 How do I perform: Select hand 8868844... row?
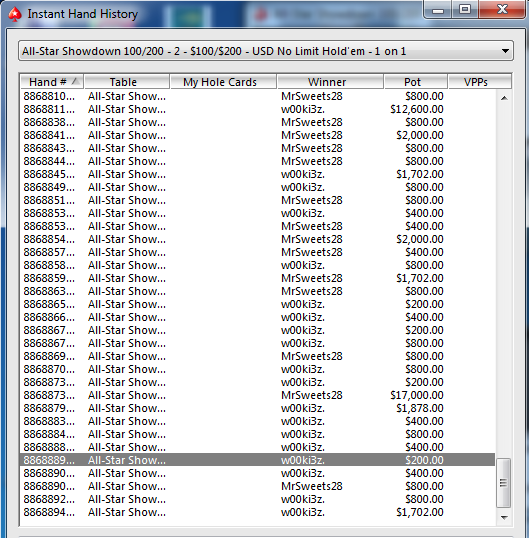257,161
